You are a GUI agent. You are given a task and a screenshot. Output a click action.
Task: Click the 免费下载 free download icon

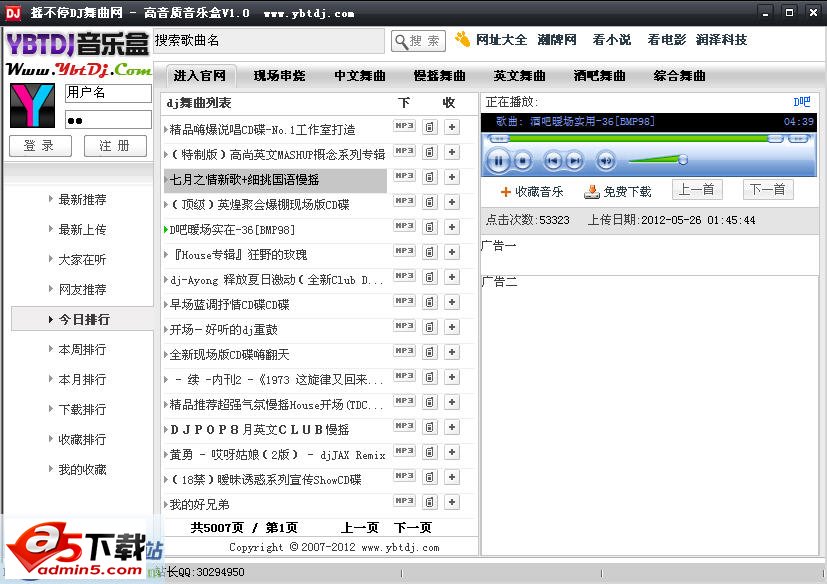(591, 190)
